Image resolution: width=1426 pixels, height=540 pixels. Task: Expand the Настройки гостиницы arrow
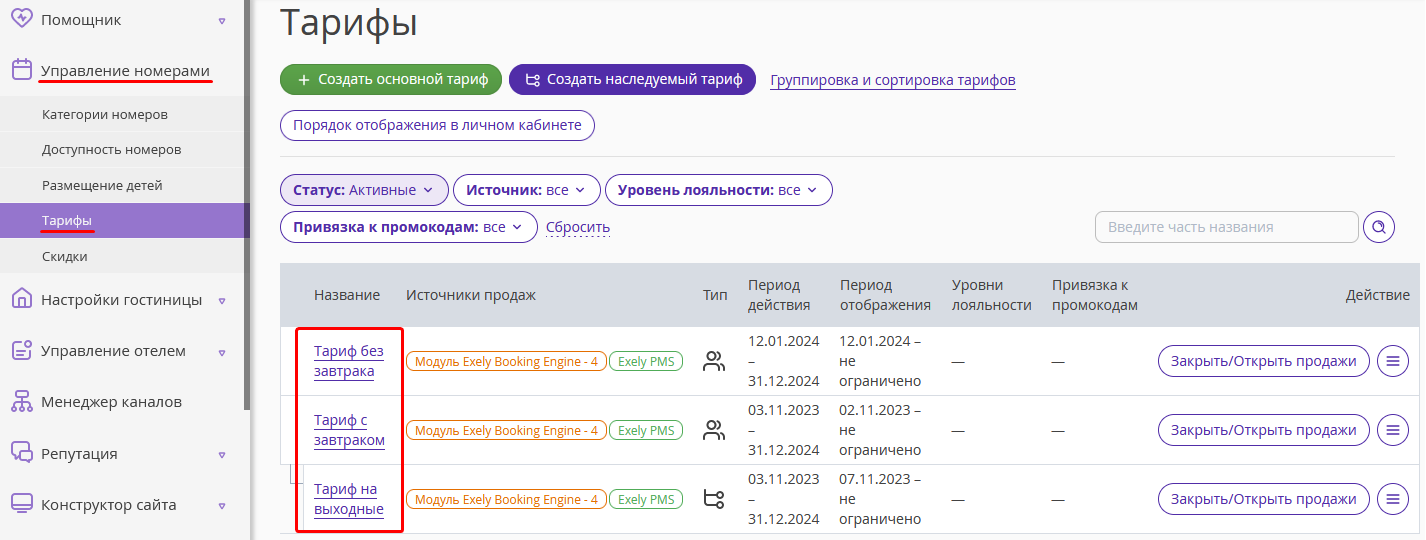(222, 300)
